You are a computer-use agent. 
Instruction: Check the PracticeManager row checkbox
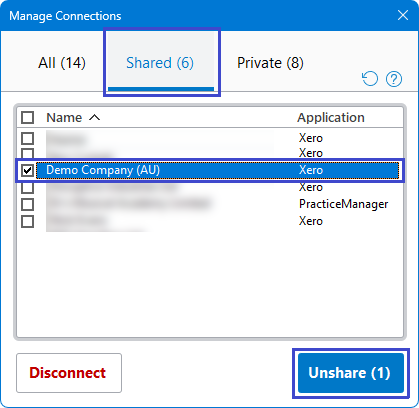(x=27, y=204)
